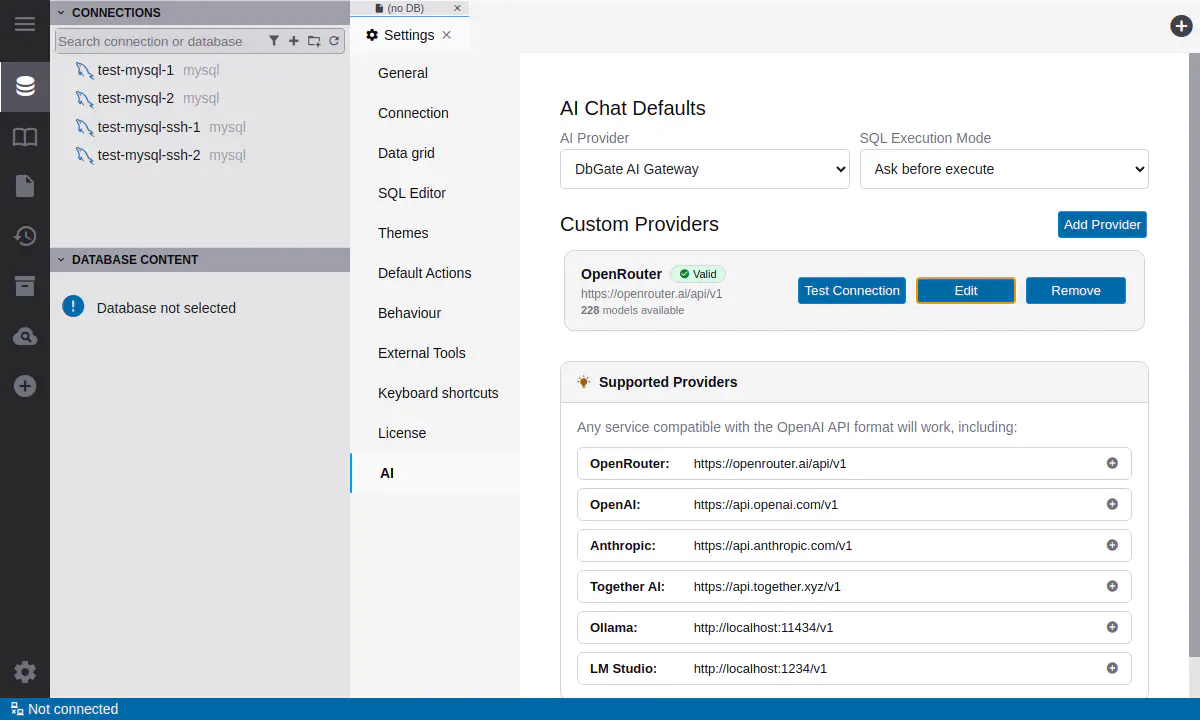Add new connection folder
Screen dimensions: 1200x720
coord(314,41)
